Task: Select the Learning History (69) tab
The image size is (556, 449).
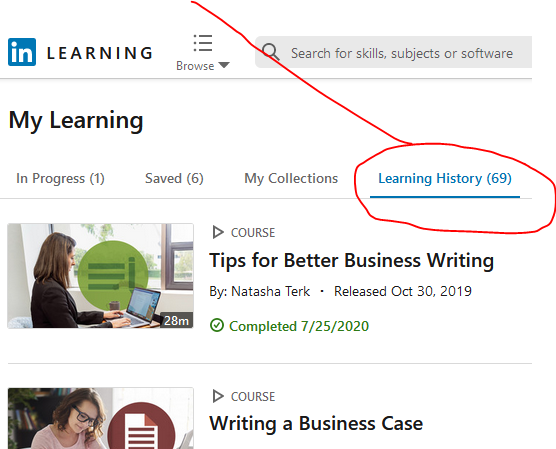Action: point(445,178)
